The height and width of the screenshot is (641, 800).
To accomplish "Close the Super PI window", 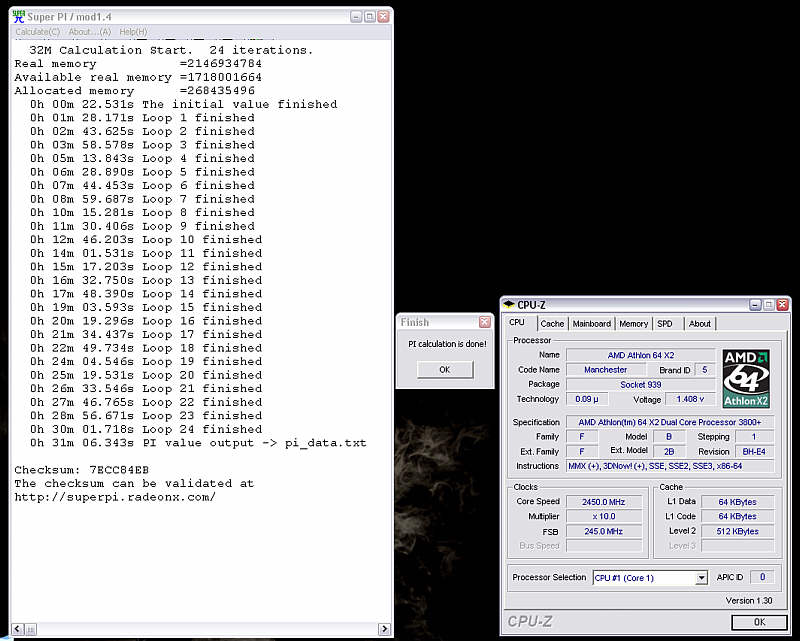I will (383, 17).
